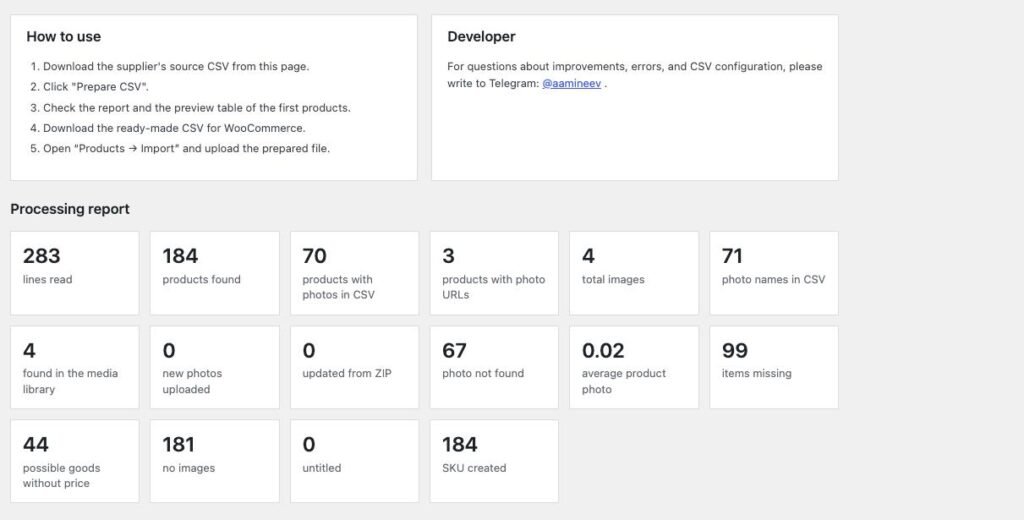Click step "Download the ready-made CSV for WooCommerce"
This screenshot has height=520, width=1024.
174,128
